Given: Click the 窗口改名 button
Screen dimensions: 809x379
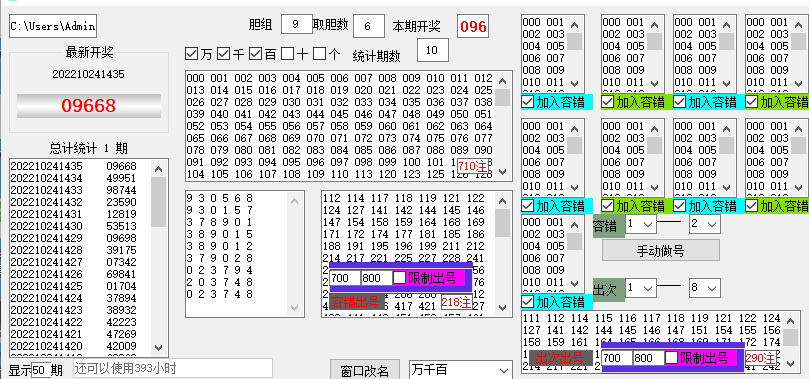Looking at the screenshot, I should [x=365, y=371].
